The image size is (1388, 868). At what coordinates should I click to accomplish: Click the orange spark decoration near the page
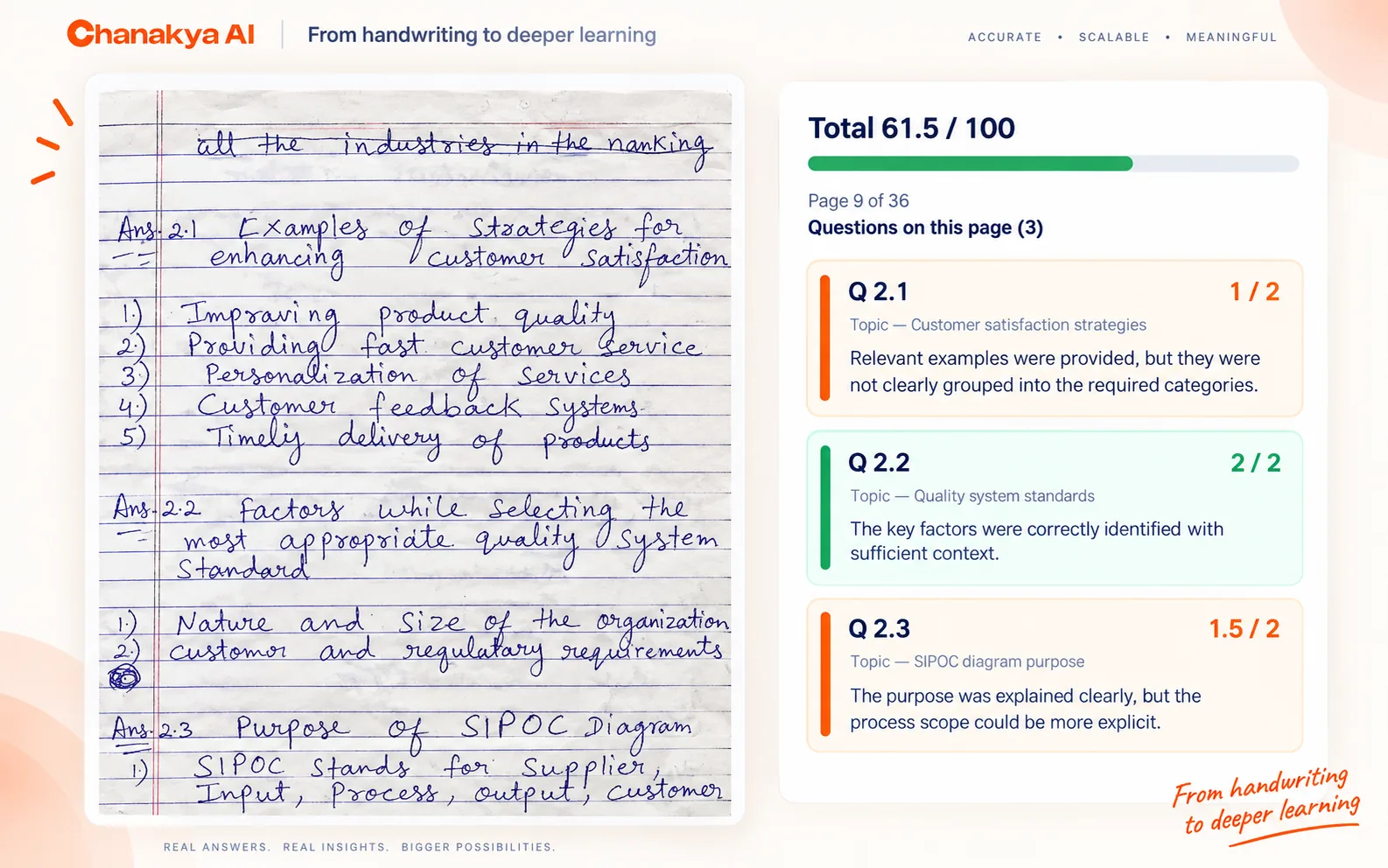point(52,142)
